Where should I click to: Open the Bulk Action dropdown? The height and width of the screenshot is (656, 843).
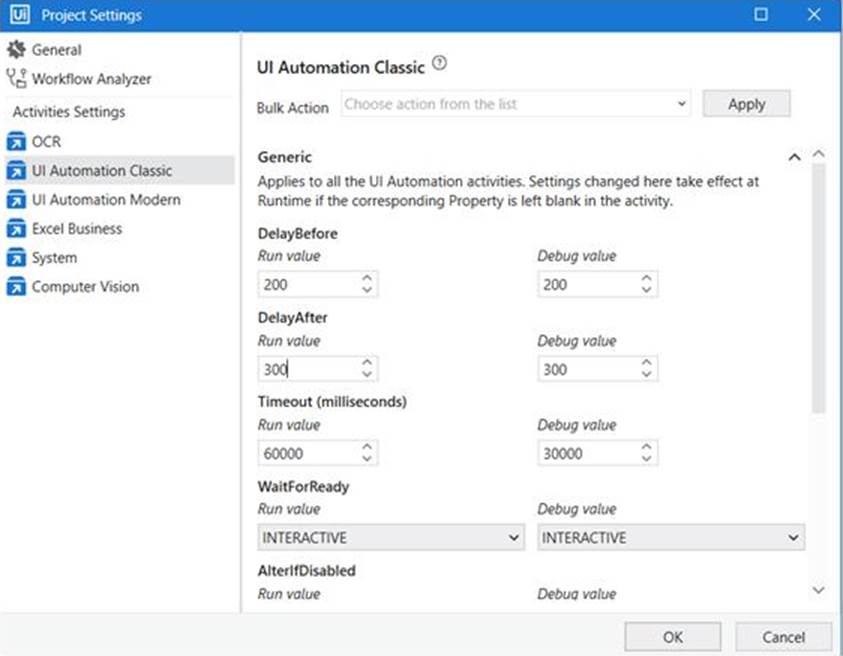click(516, 104)
